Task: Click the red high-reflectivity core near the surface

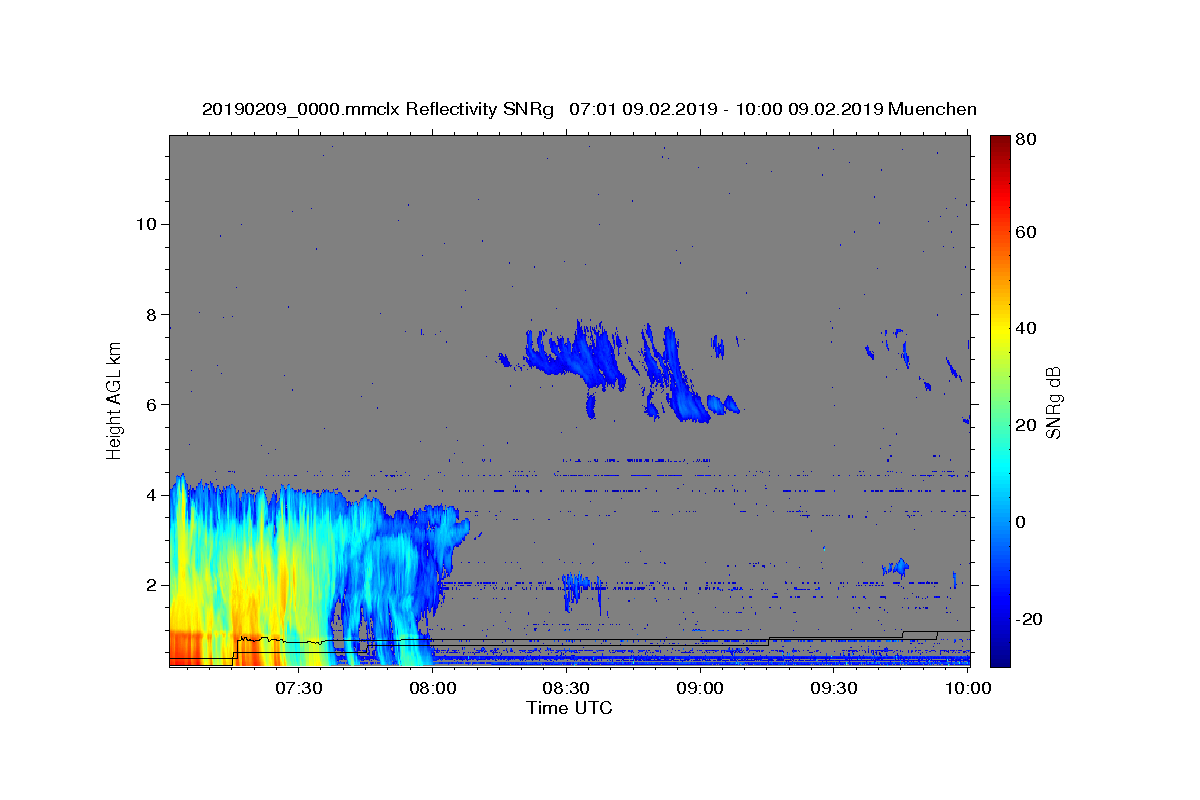Action: 185,647
